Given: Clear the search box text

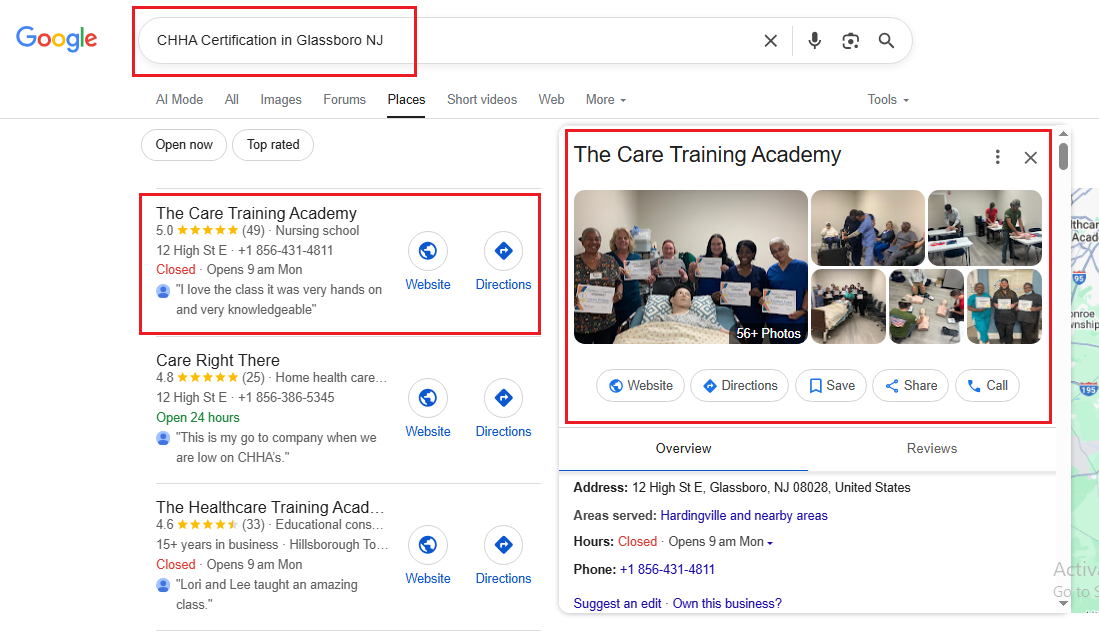Looking at the screenshot, I should tap(770, 41).
